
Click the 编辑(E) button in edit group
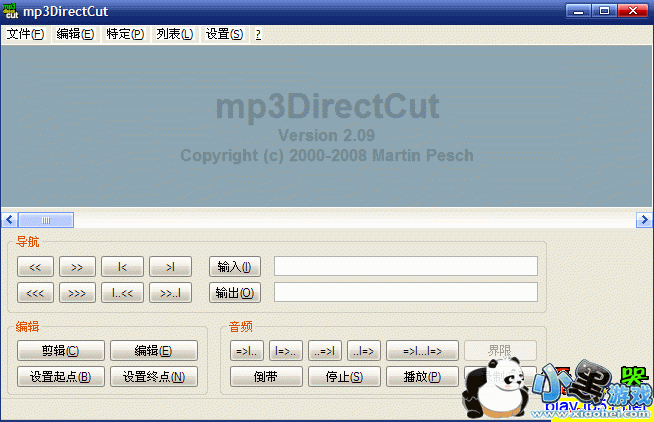154,351
